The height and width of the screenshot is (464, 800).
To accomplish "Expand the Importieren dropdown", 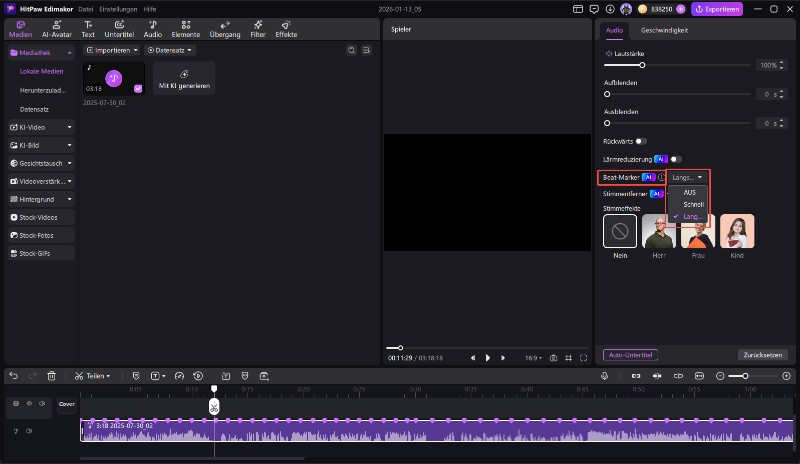I will (110, 49).
